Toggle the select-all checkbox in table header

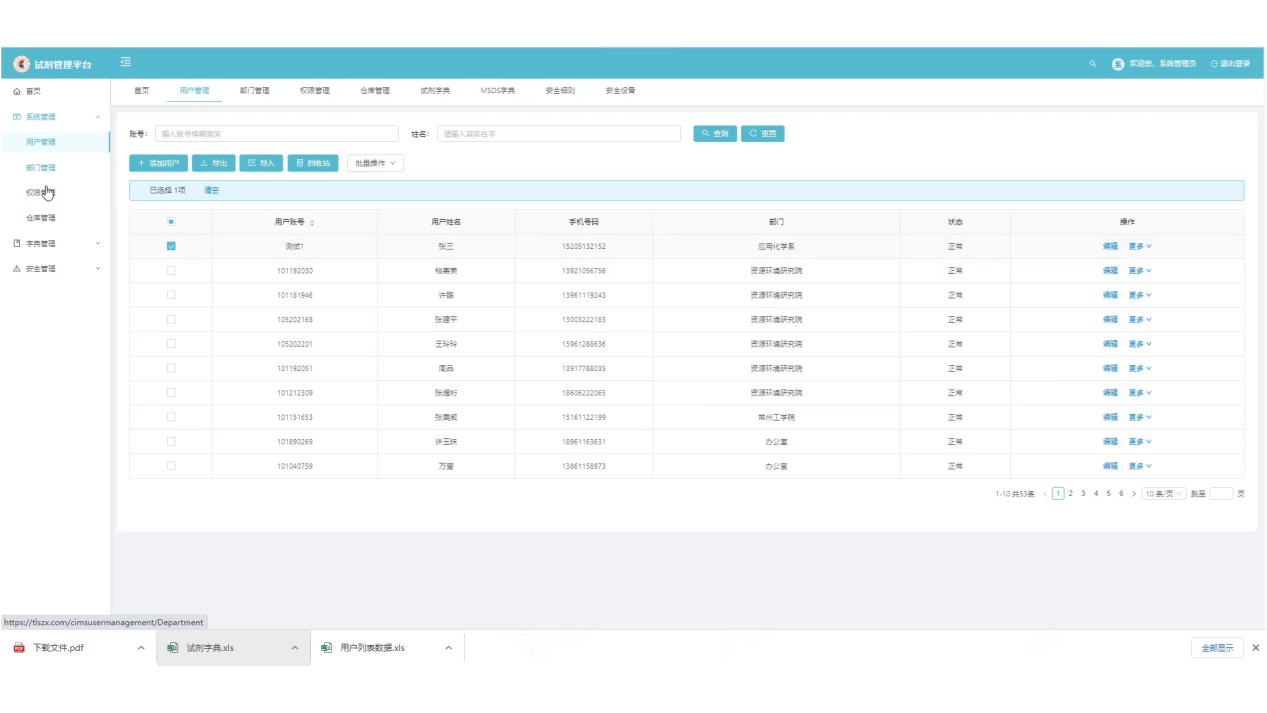[x=171, y=222]
